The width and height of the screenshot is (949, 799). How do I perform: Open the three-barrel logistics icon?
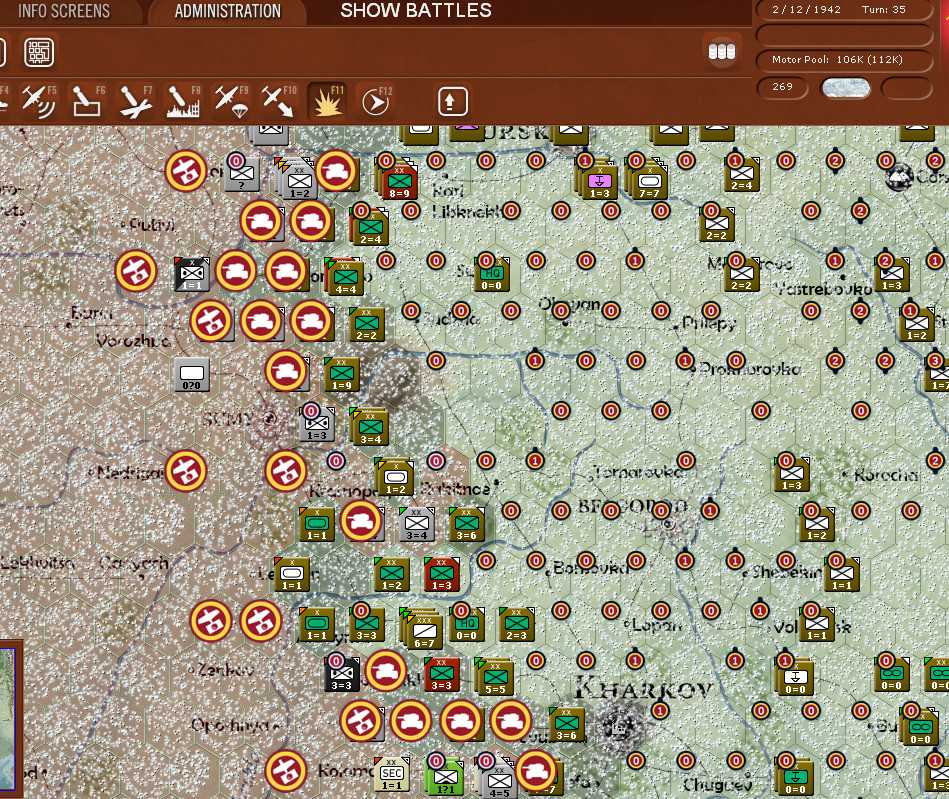[x=721, y=51]
